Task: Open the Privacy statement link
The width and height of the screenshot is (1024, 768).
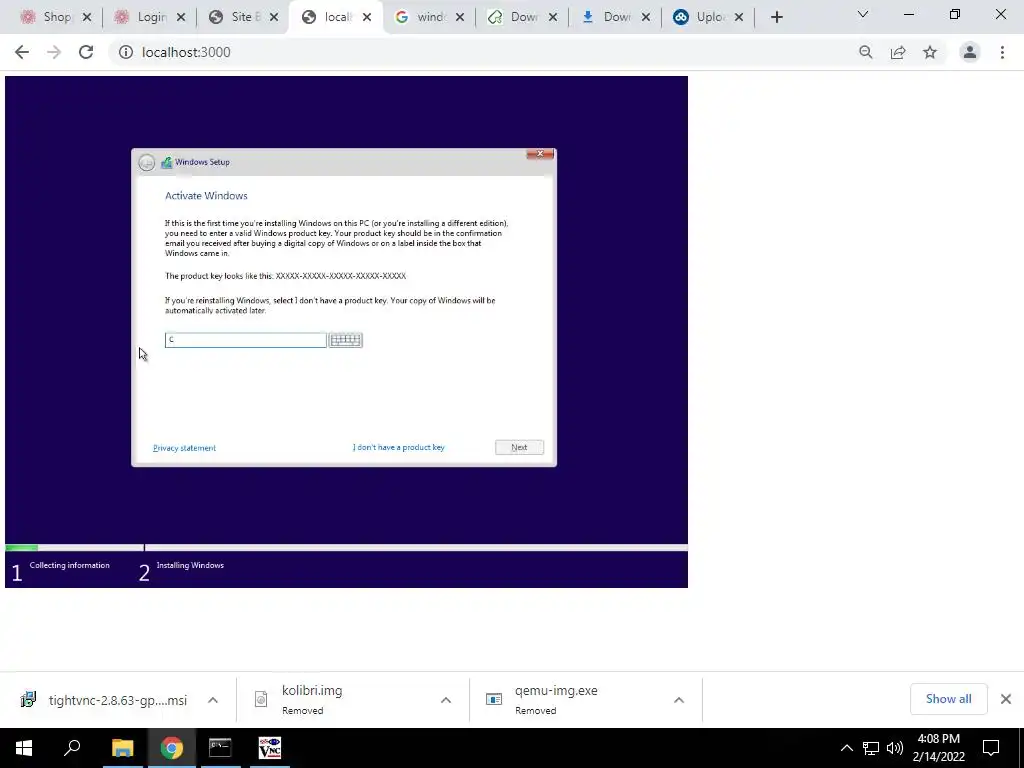Action: [x=184, y=448]
